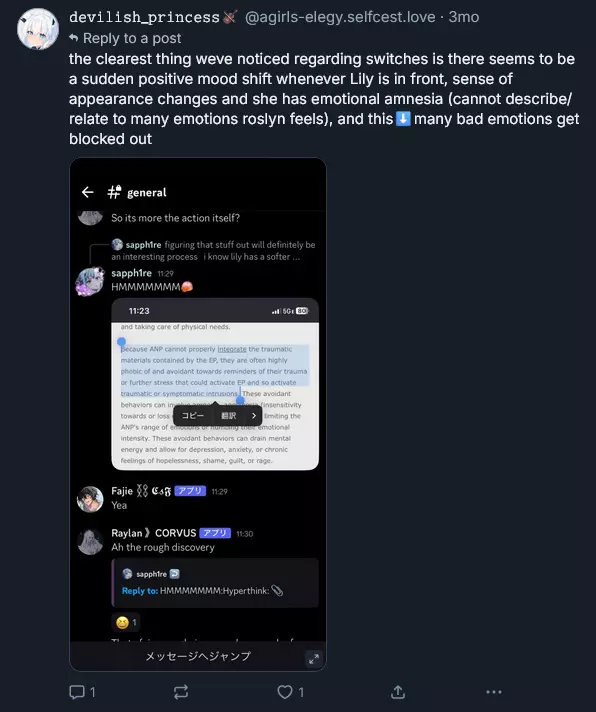Click the general channel hashtag icon
This screenshot has width=596, height=712.
click(x=114, y=192)
